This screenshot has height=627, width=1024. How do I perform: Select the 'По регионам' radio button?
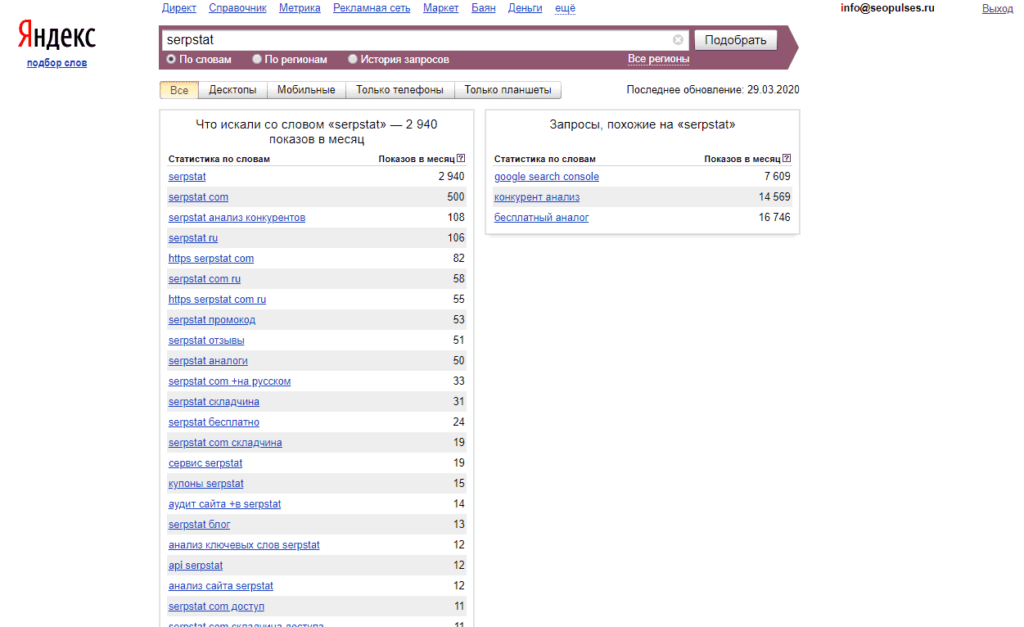click(257, 59)
